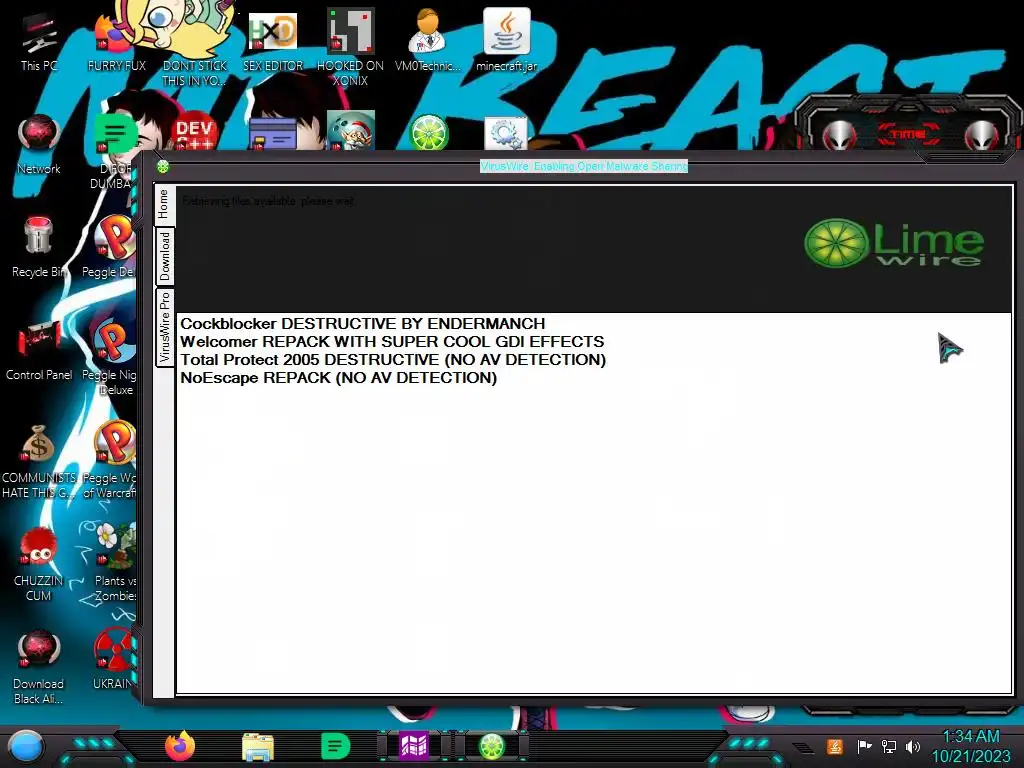Open the taskbar clock showing 1:34 AM

pyautogui.click(x=971, y=746)
